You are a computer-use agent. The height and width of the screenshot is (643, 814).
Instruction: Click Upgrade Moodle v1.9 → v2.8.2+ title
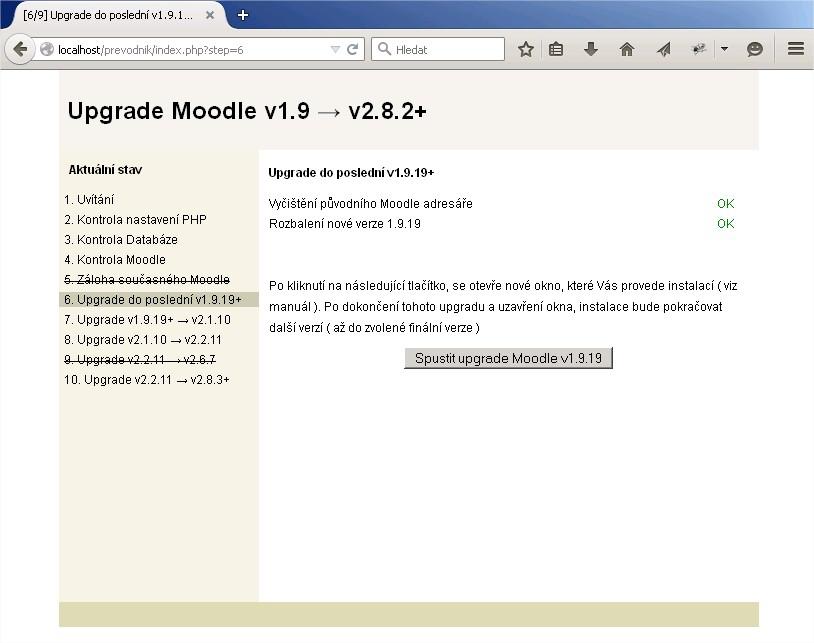pyautogui.click(x=247, y=111)
